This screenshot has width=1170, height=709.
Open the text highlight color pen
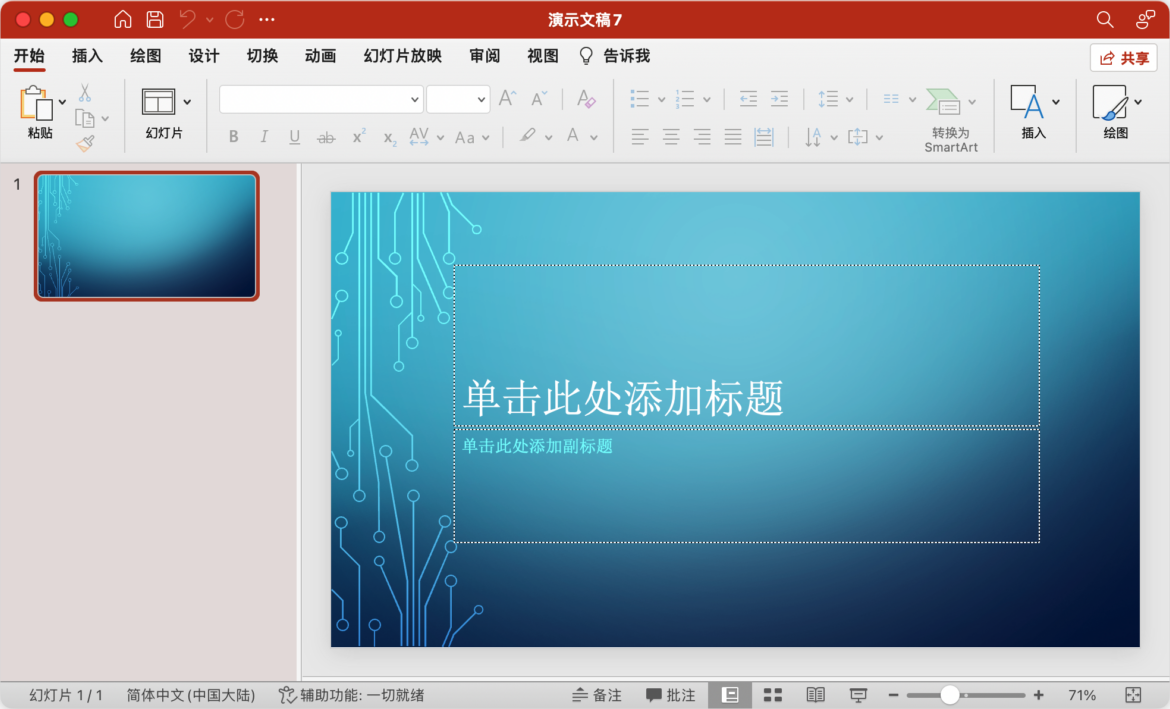[x=528, y=137]
